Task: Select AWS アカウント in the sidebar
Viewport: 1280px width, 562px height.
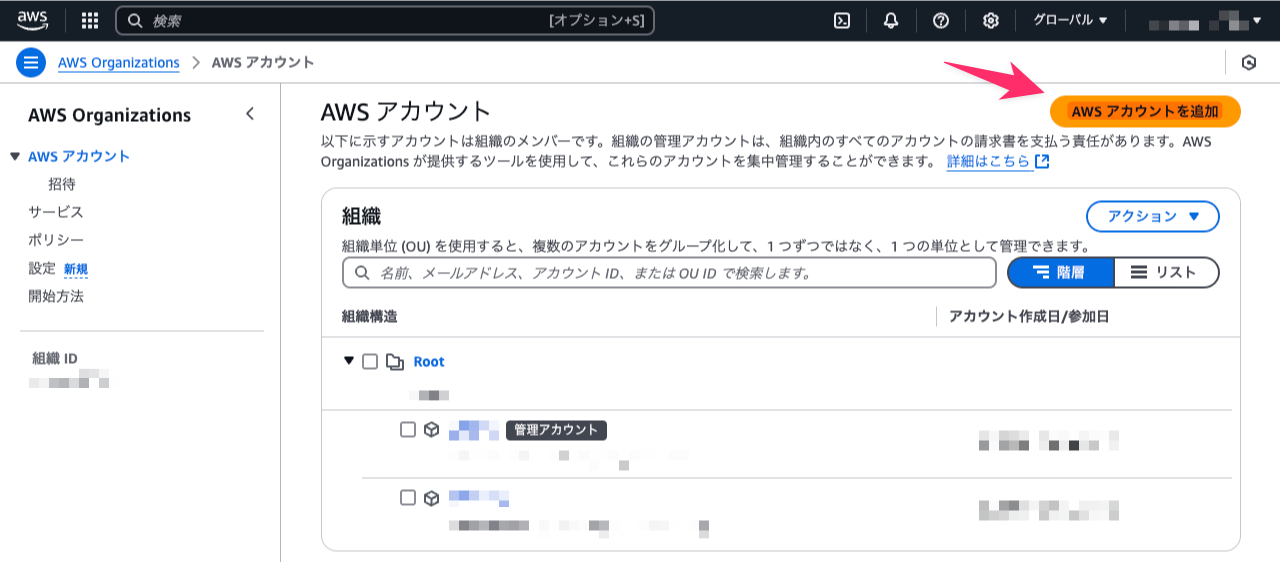Action: (79, 157)
